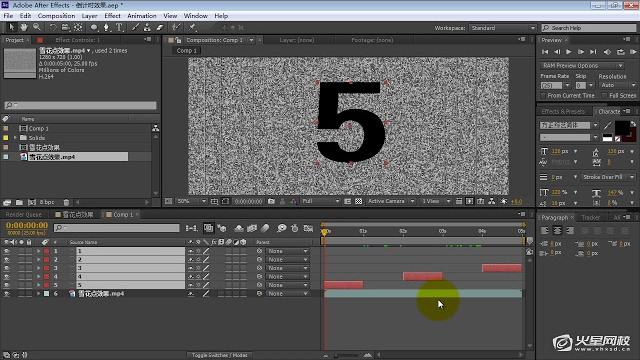Delete selected project item with trash icon

point(66,202)
